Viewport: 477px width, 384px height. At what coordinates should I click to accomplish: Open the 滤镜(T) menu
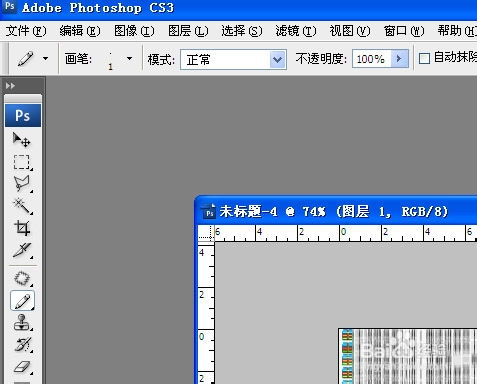tap(296, 31)
